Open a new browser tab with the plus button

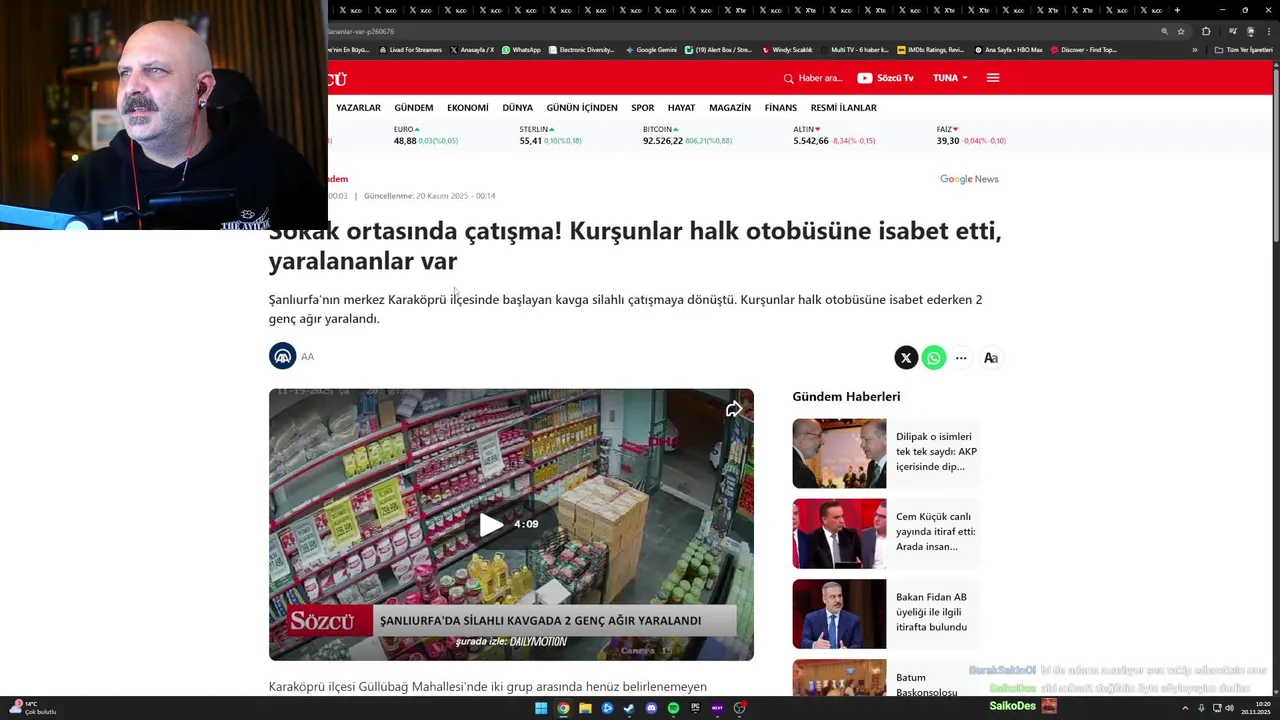coord(1177,10)
